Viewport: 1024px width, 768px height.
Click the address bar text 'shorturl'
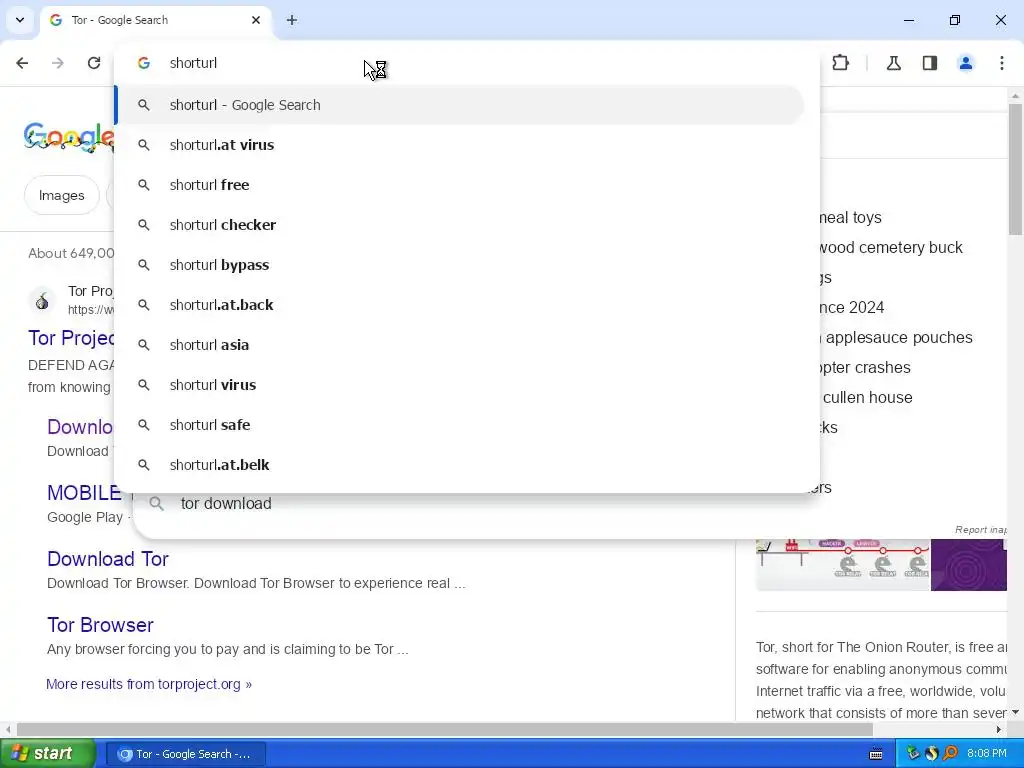[x=193, y=63]
